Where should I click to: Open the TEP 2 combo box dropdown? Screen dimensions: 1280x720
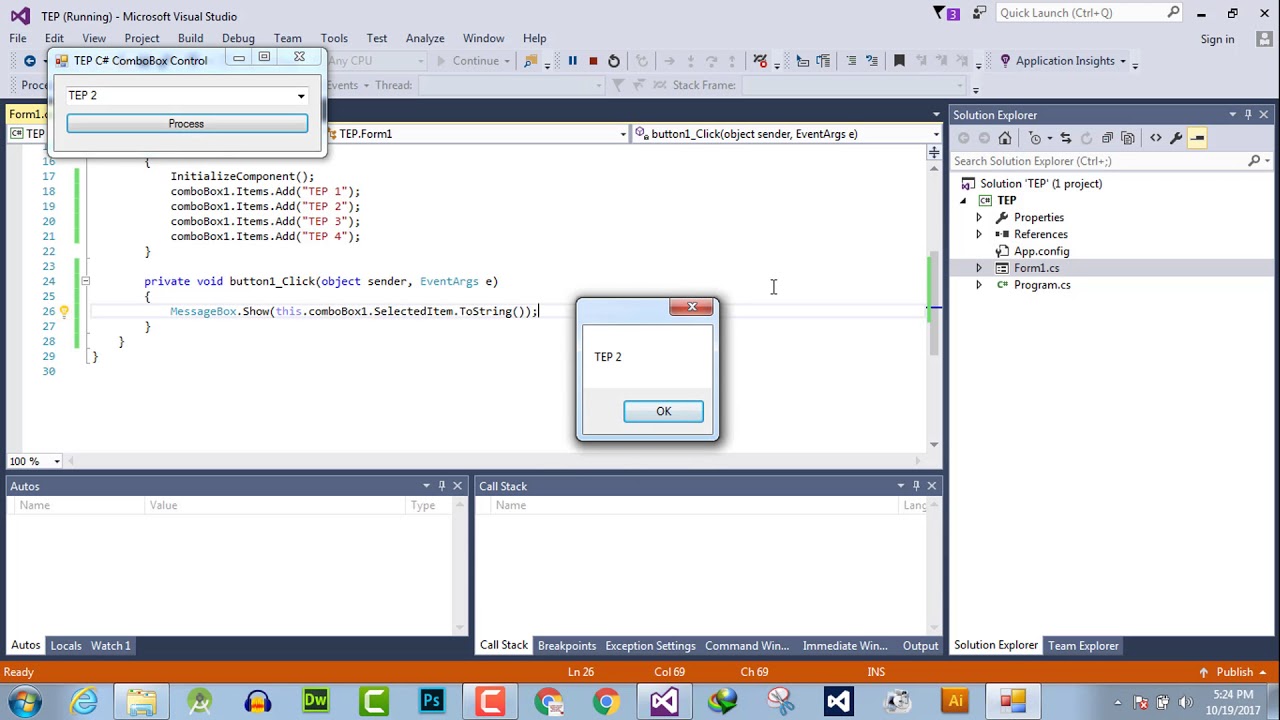tap(301, 96)
